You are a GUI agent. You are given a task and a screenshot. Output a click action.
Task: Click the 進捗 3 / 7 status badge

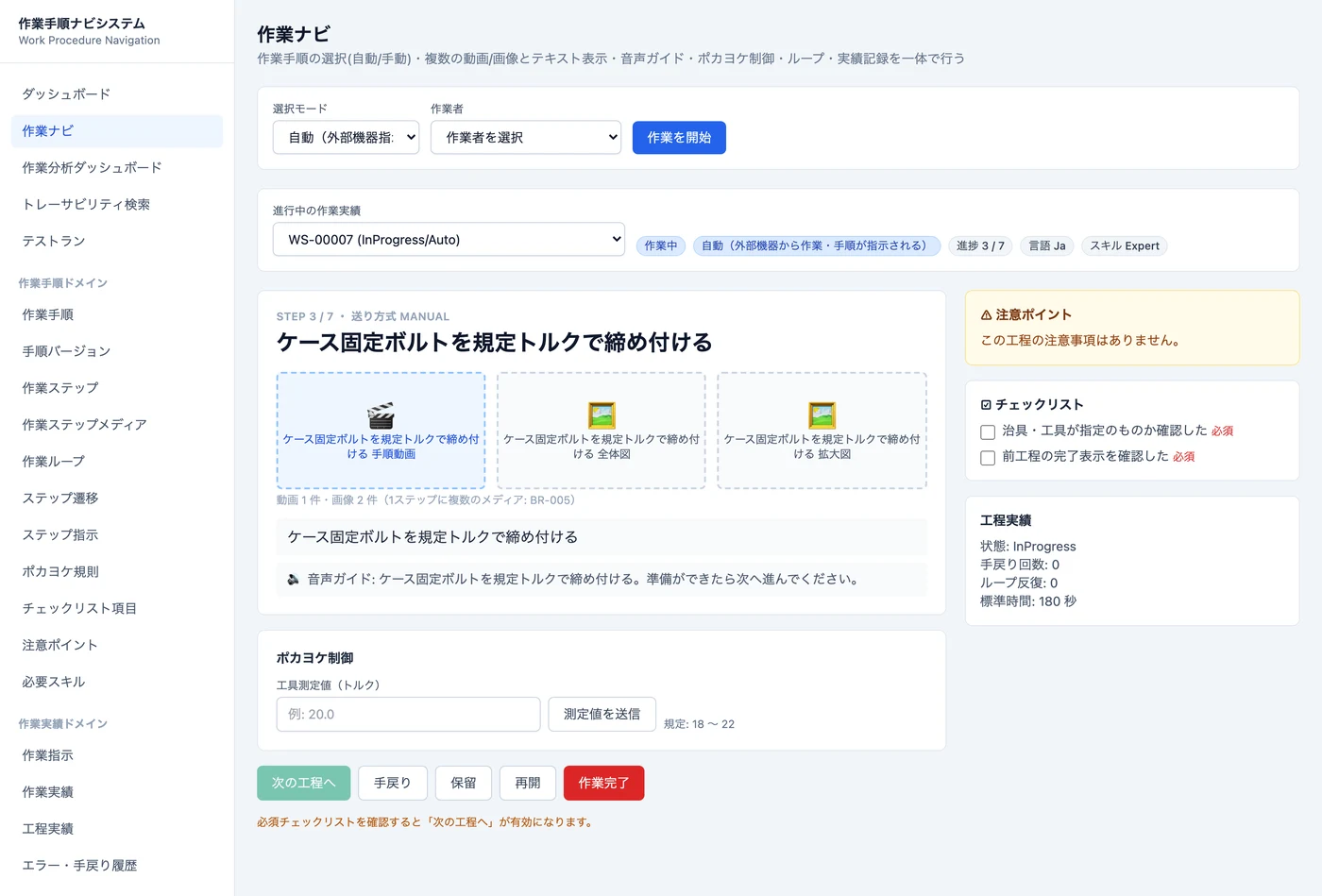980,246
